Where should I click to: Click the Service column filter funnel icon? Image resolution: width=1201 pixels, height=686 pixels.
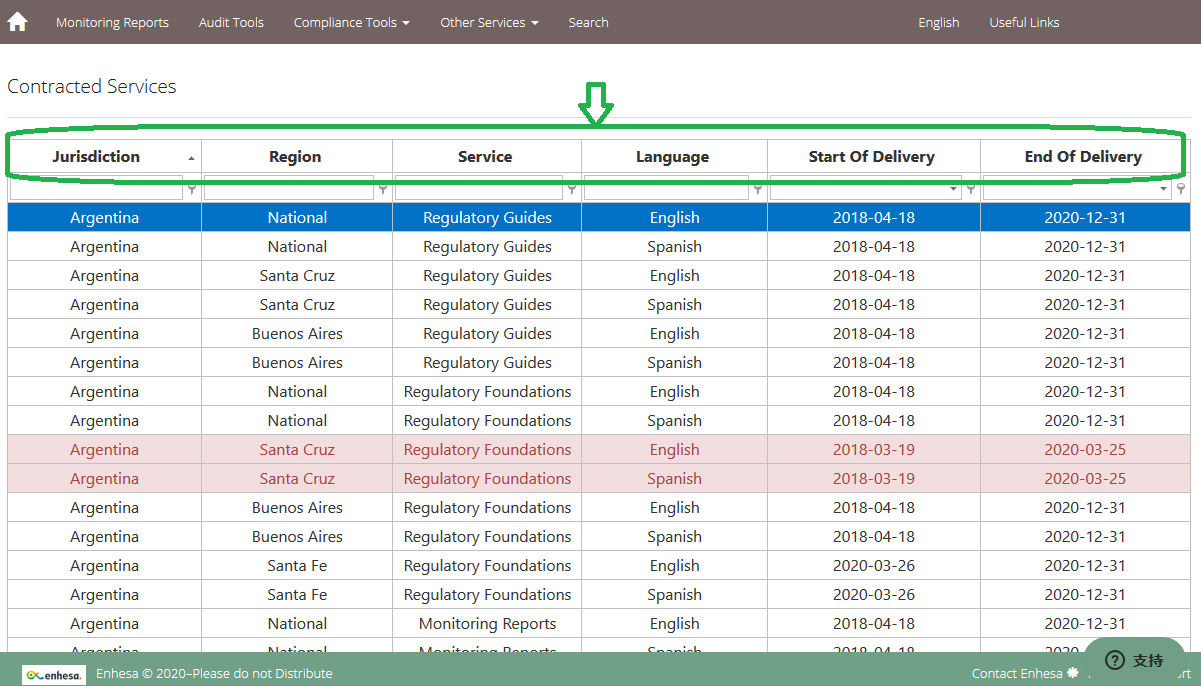[x=572, y=188]
